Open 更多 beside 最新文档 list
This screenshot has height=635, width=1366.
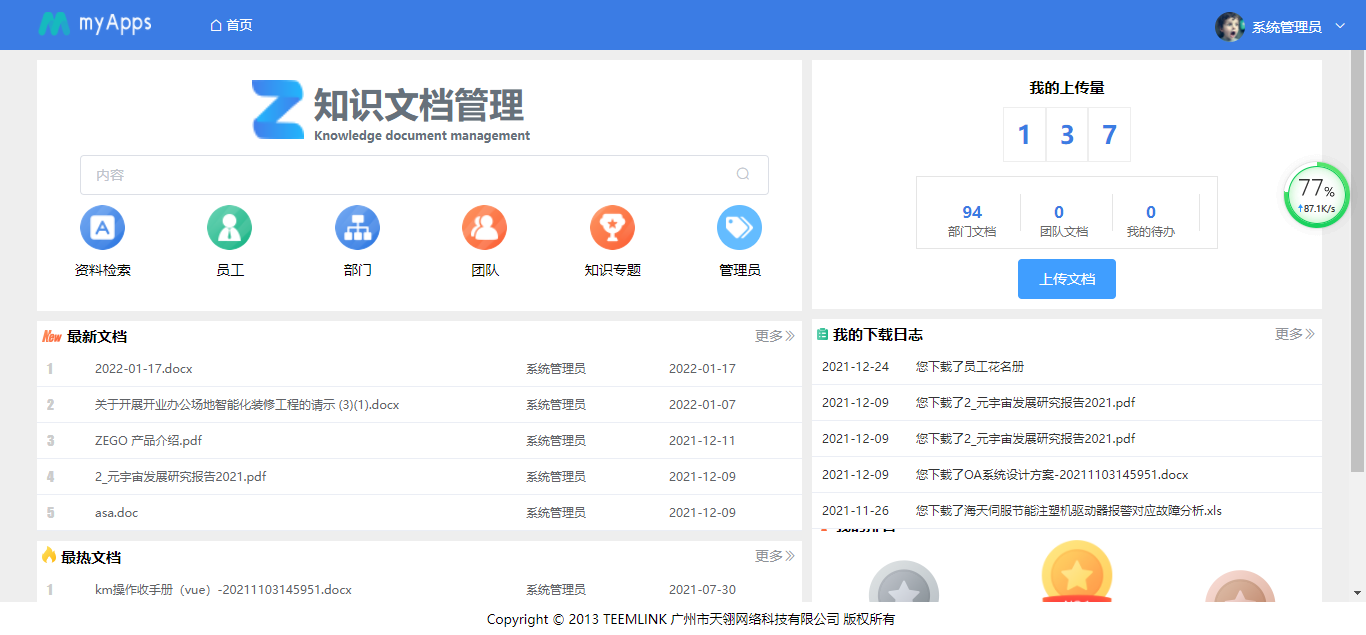(x=773, y=336)
